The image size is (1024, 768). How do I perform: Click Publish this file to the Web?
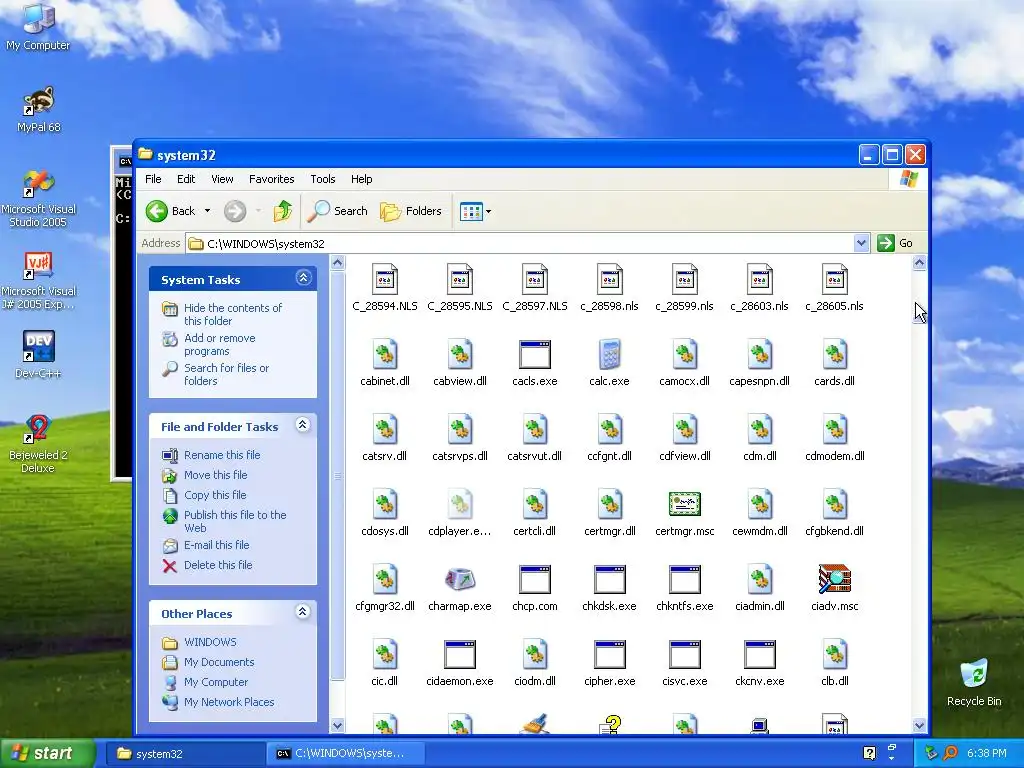click(x=235, y=521)
